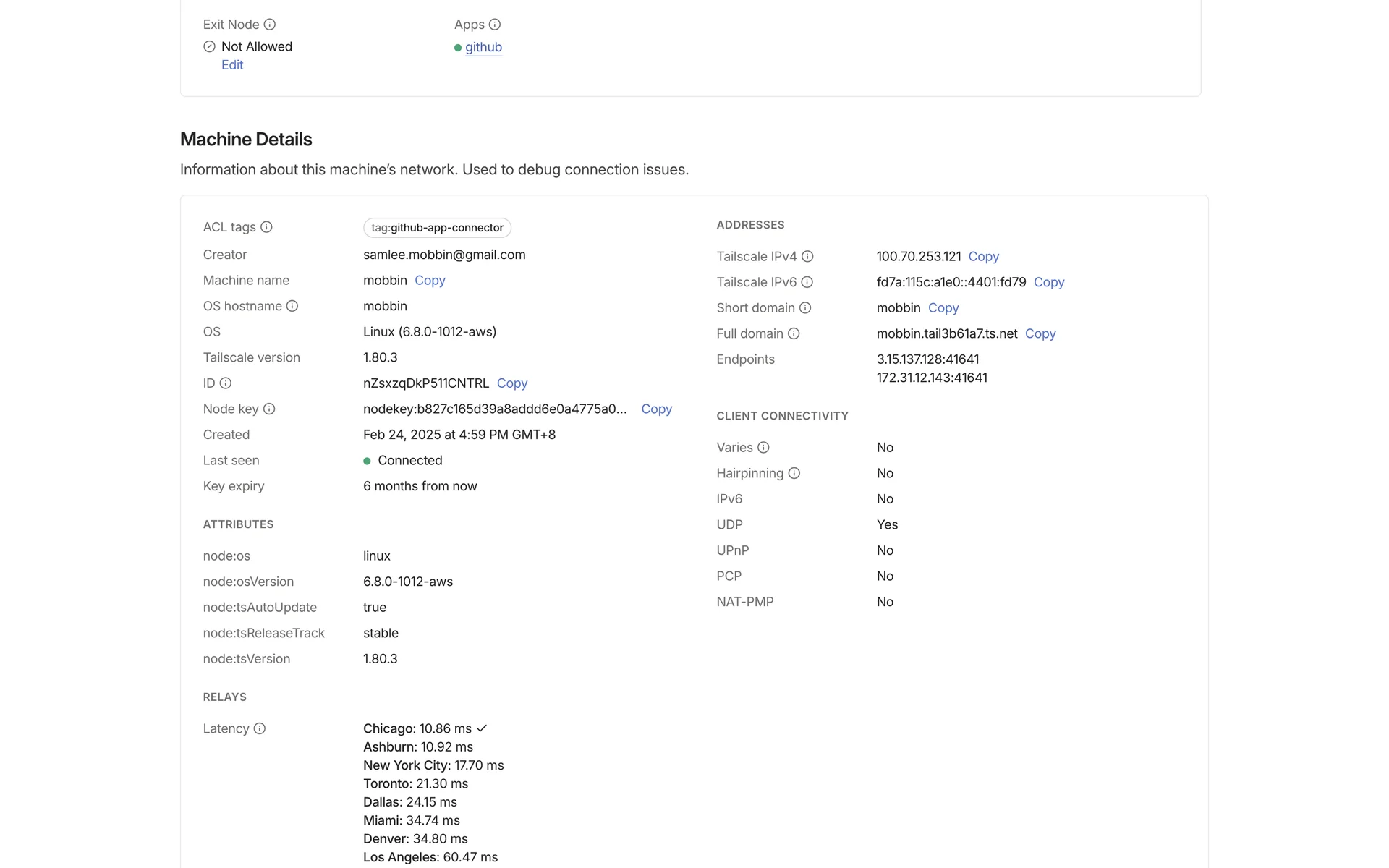Image resolution: width=1389 pixels, height=868 pixels.
Task: Copy the full domain mobbin.tail3b61a7.ts.net
Action: click(1040, 333)
